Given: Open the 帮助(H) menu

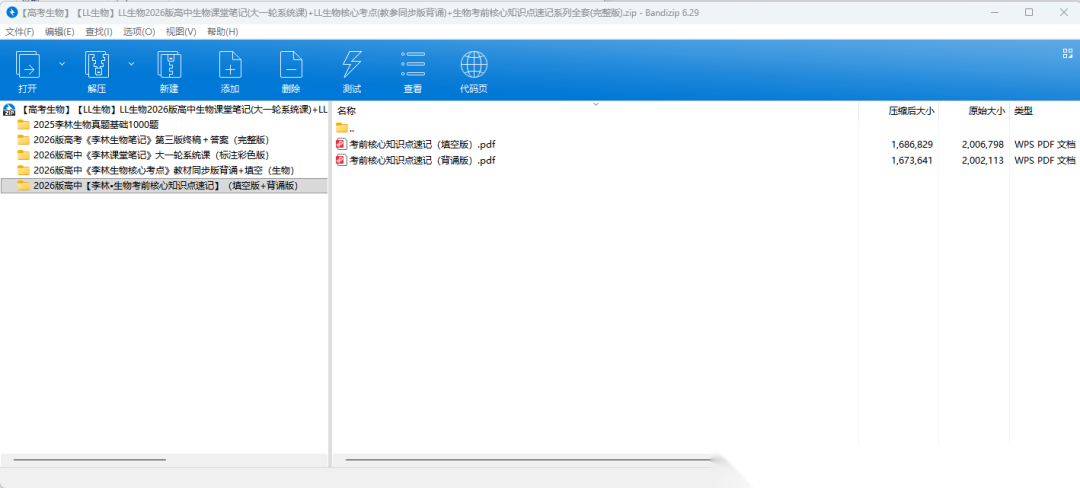Looking at the screenshot, I should pyautogui.click(x=222, y=32).
